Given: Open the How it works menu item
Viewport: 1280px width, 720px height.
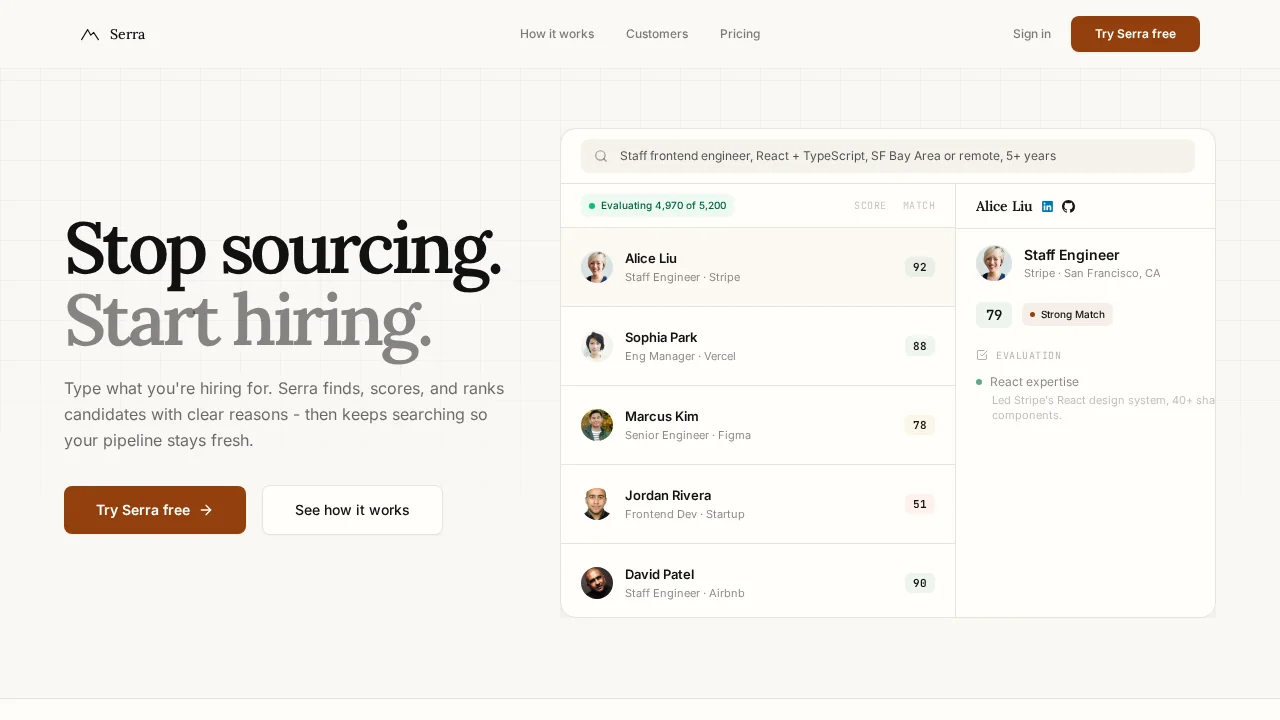Looking at the screenshot, I should [557, 34].
